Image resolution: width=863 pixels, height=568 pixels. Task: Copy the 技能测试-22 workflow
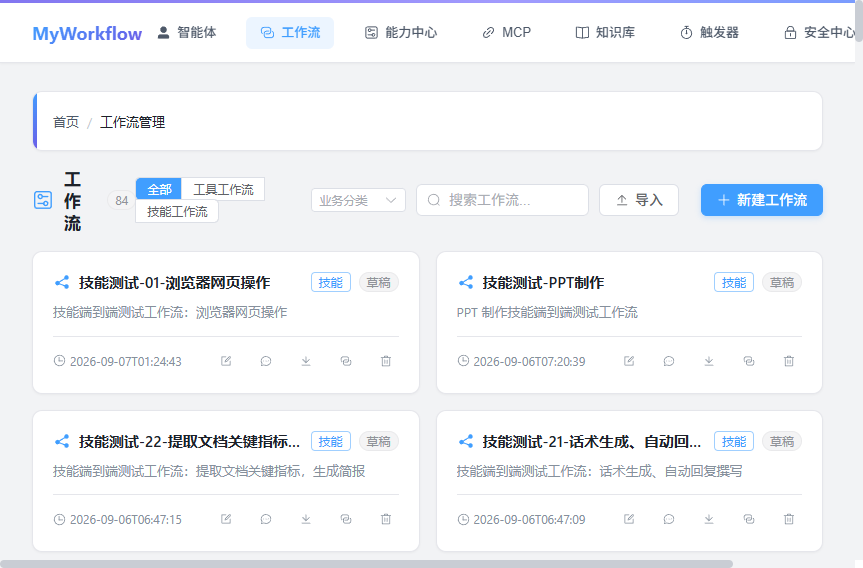coord(346,519)
